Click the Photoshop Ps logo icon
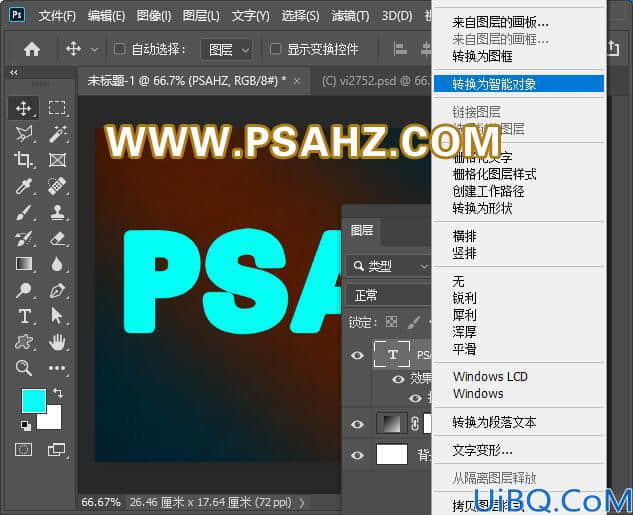Image resolution: width=633 pixels, height=515 pixels. click(x=17, y=15)
